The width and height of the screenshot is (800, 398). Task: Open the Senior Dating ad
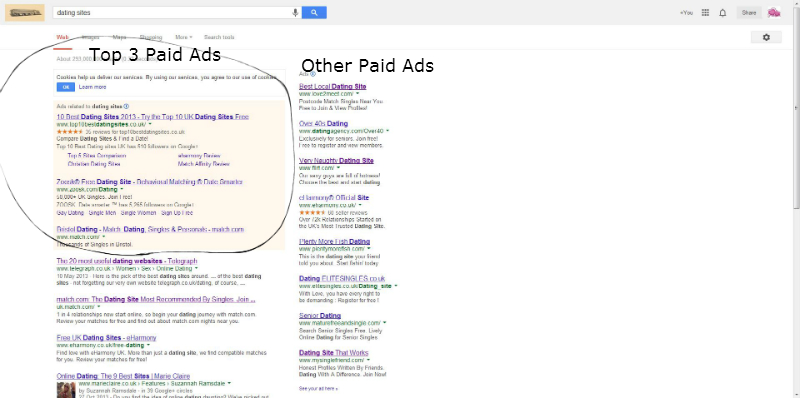pos(320,316)
